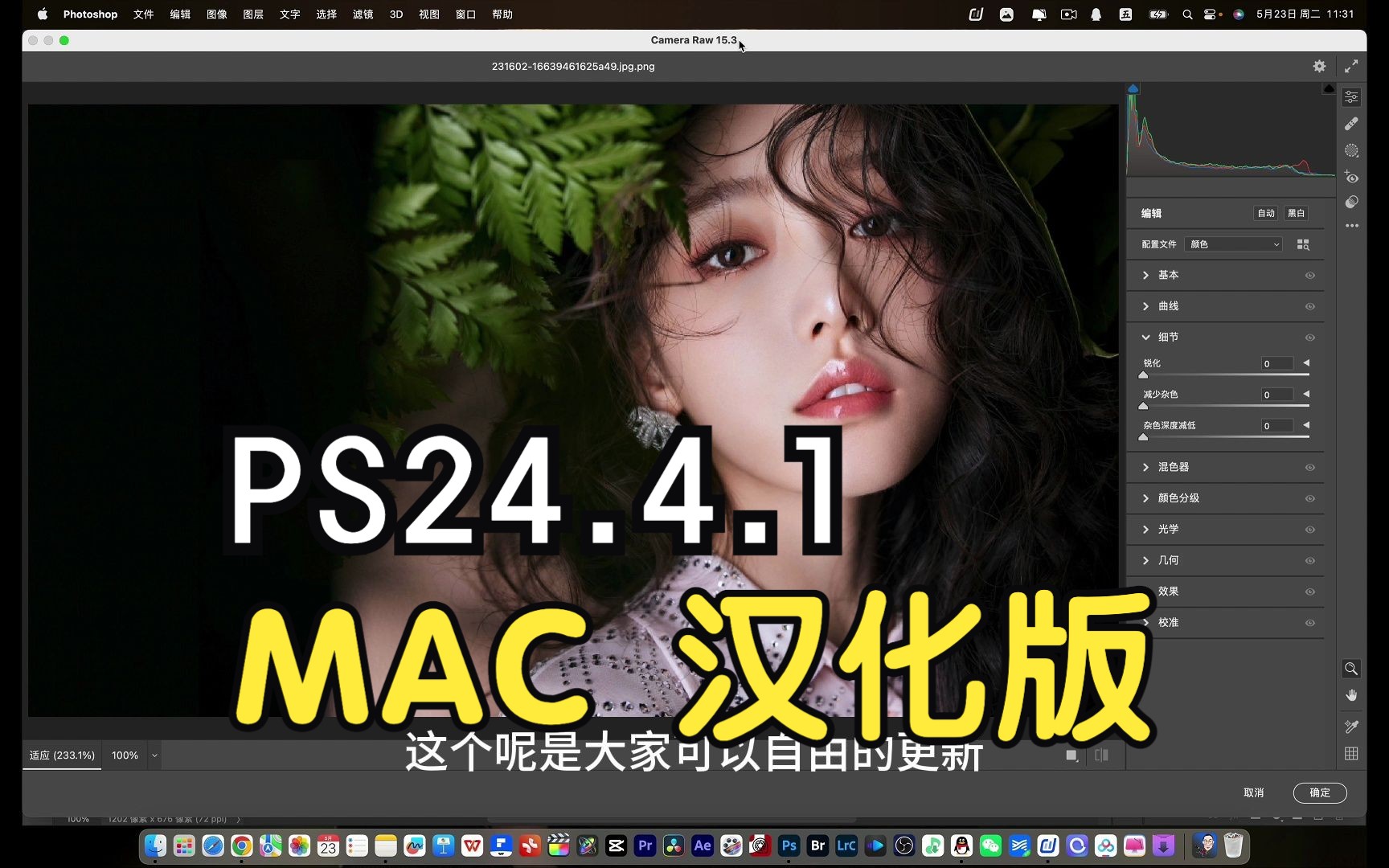Open WeChat from the Dock
The height and width of the screenshot is (868, 1389).
click(x=990, y=845)
